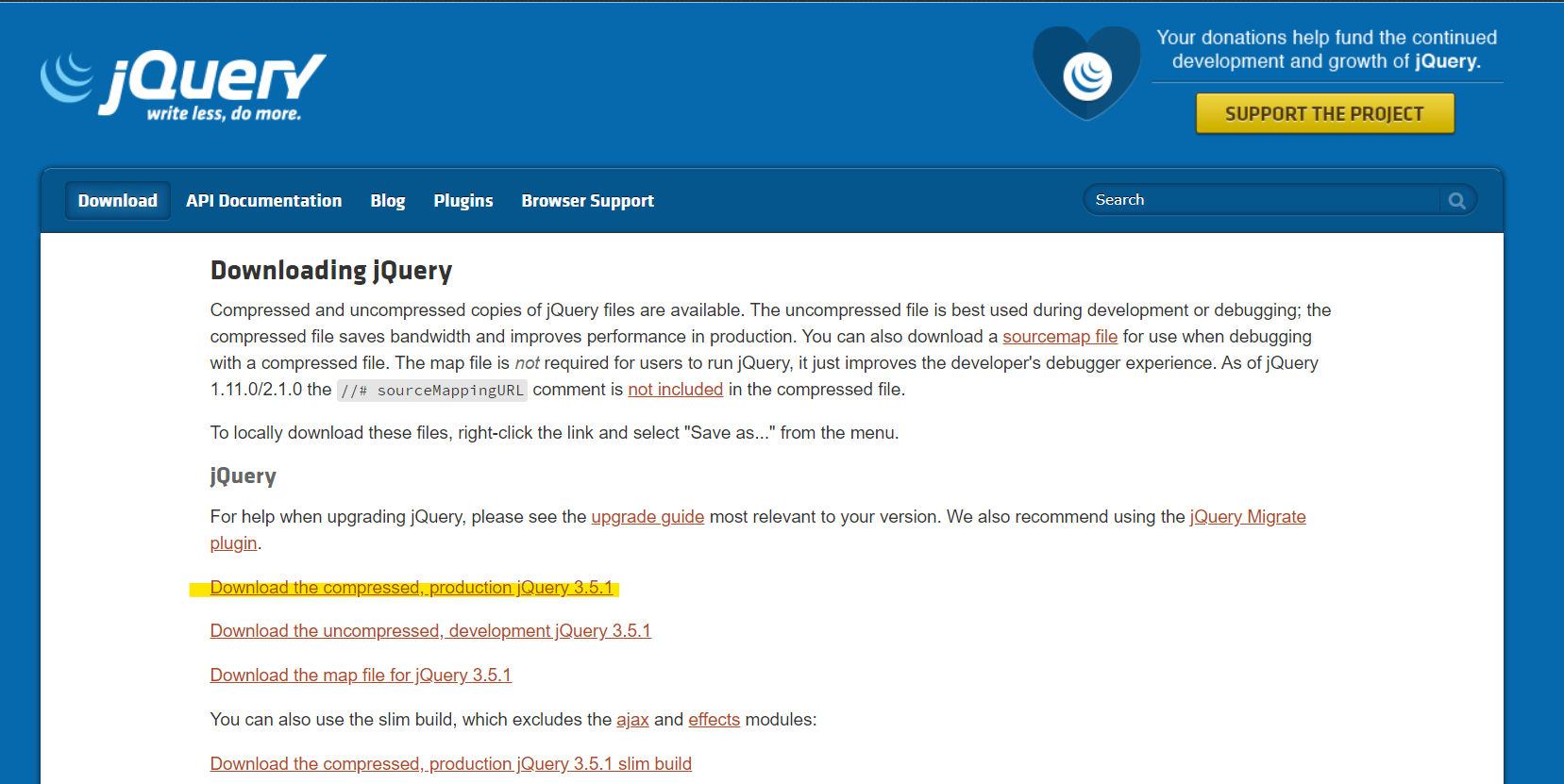
Task: Go to the Blog nav item
Action: click(388, 201)
